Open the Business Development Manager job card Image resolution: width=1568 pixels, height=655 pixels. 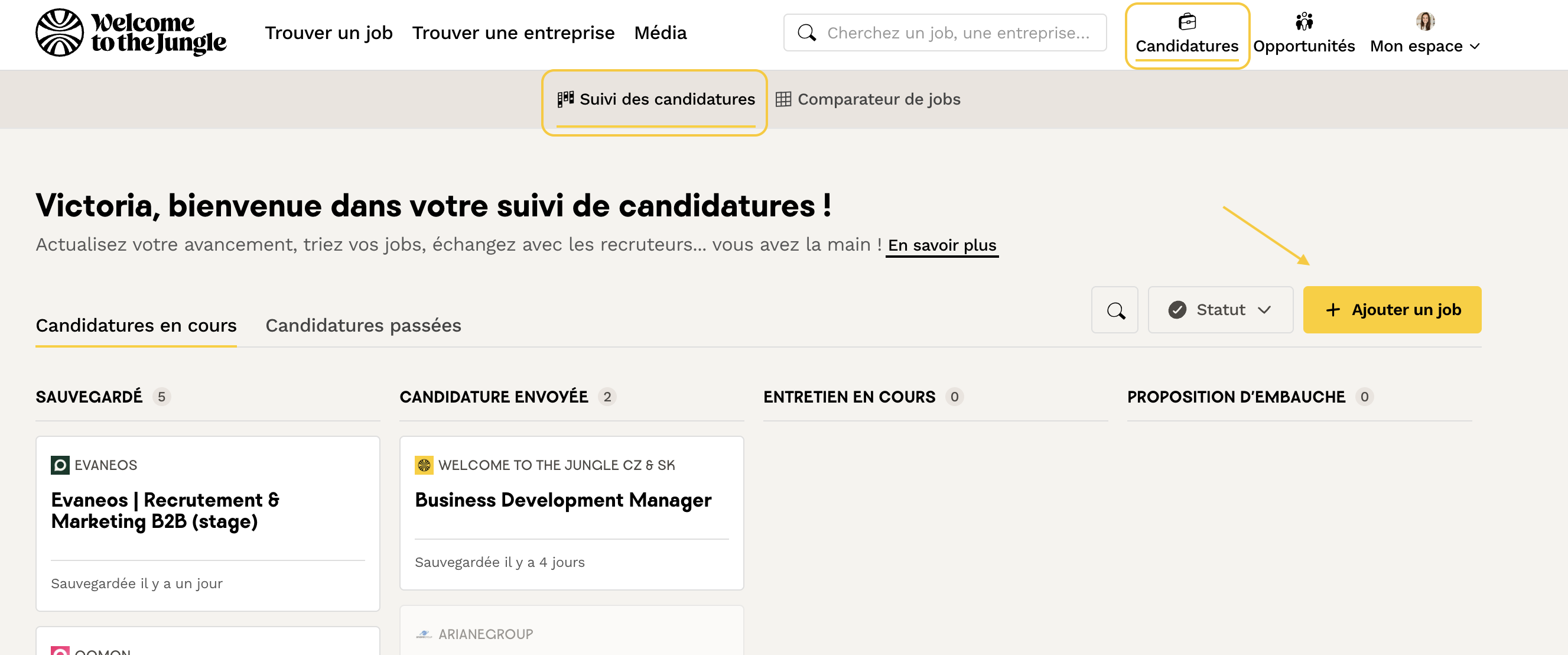coord(562,500)
